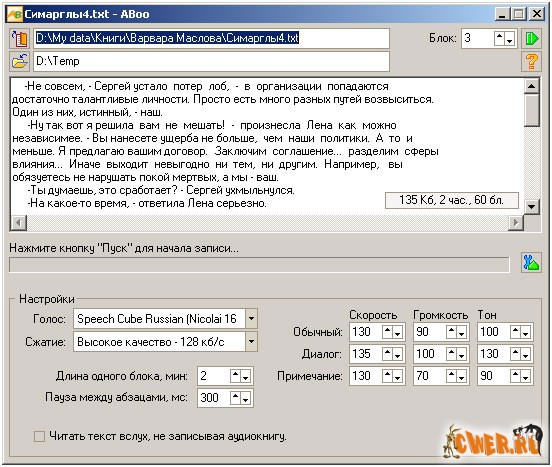The height and width of the screenshot is (467, 552).
Task: Increase Обычный tone with up arrow
Action: click(515, 332)
